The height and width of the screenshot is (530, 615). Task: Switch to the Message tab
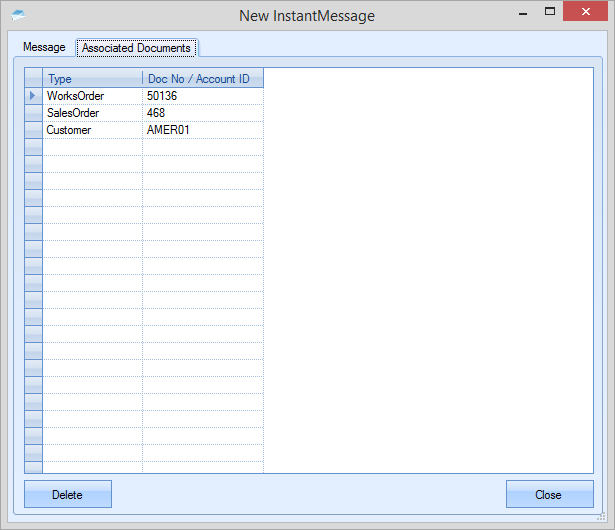(44, 47)
